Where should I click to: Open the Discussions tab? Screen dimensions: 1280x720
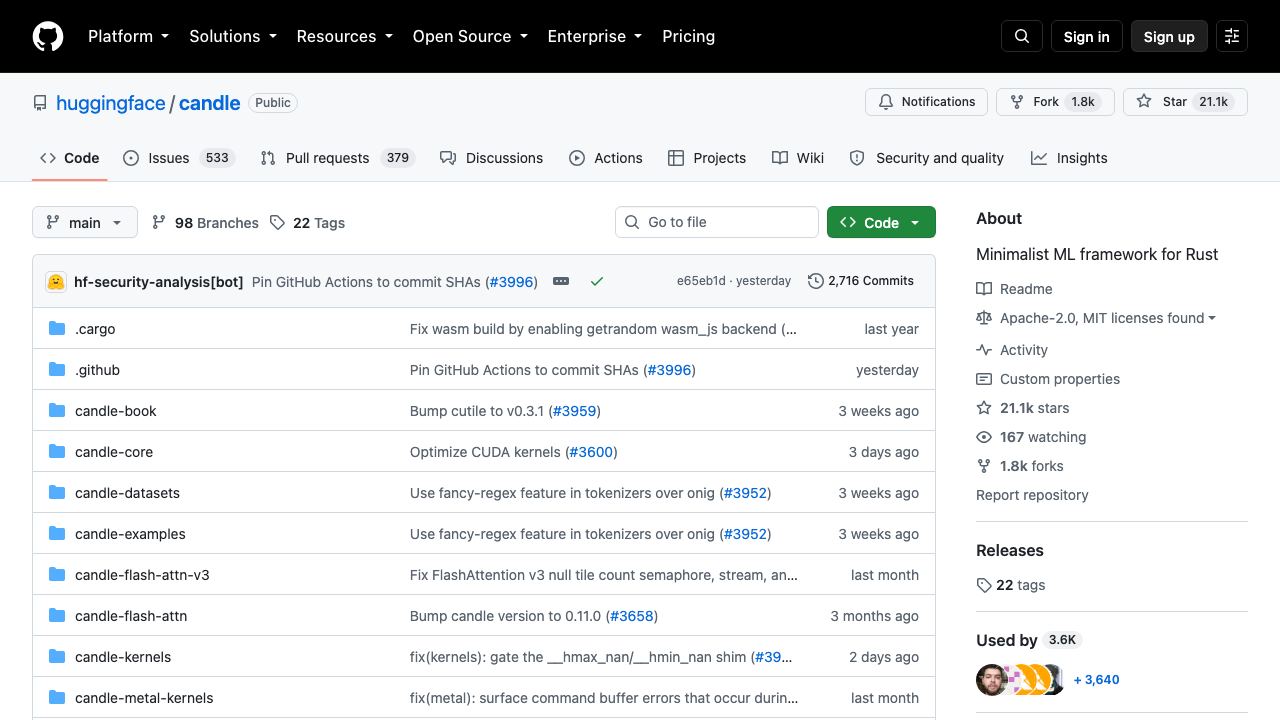click(x=491, y=158)
